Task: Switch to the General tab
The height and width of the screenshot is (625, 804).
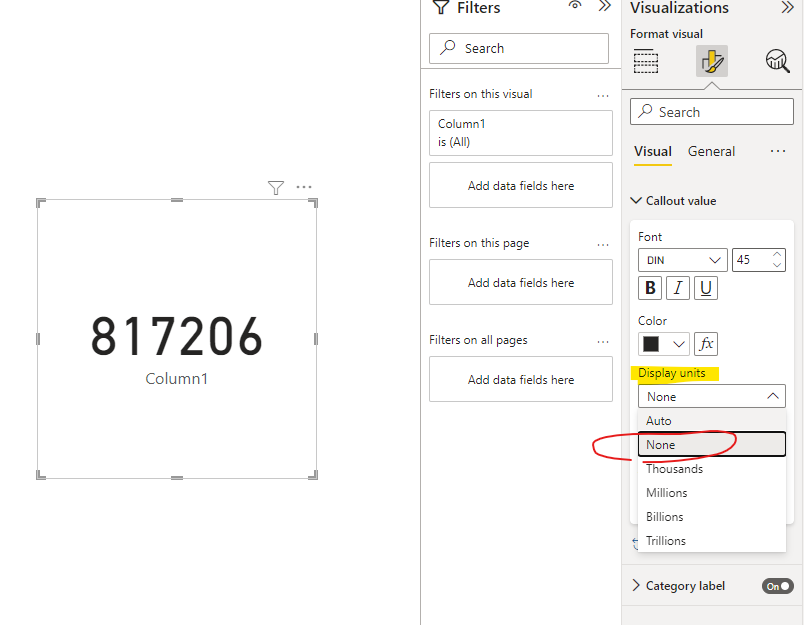Action: pyautogui.click(x=711, y=152)
